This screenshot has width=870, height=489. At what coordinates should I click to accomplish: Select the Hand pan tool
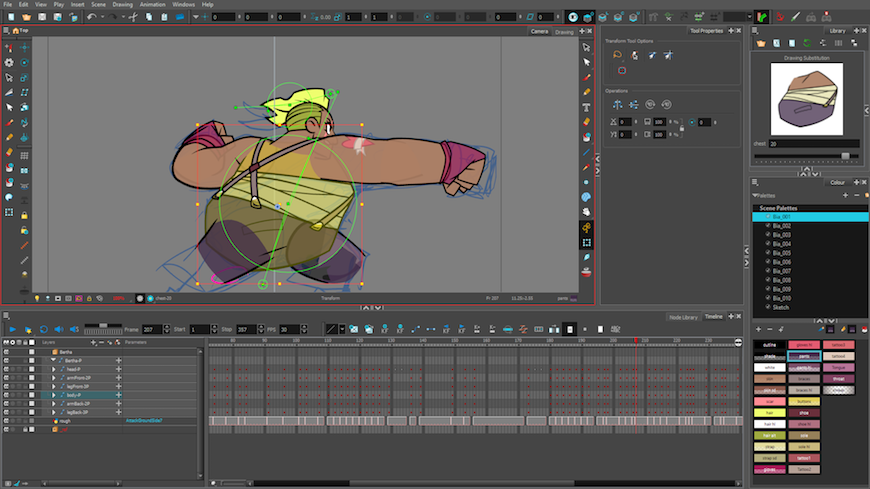(x=586, y=212)
